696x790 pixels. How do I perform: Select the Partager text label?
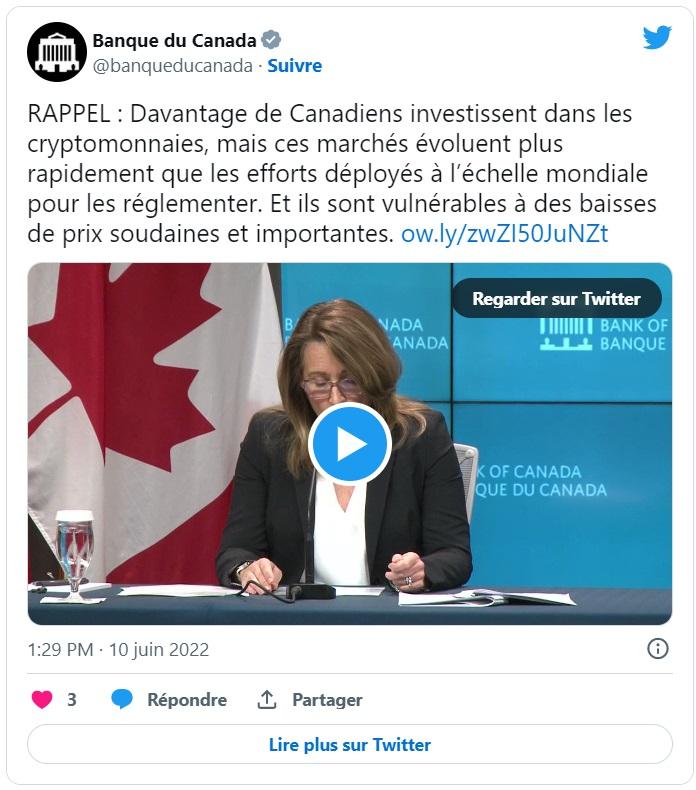327,700
